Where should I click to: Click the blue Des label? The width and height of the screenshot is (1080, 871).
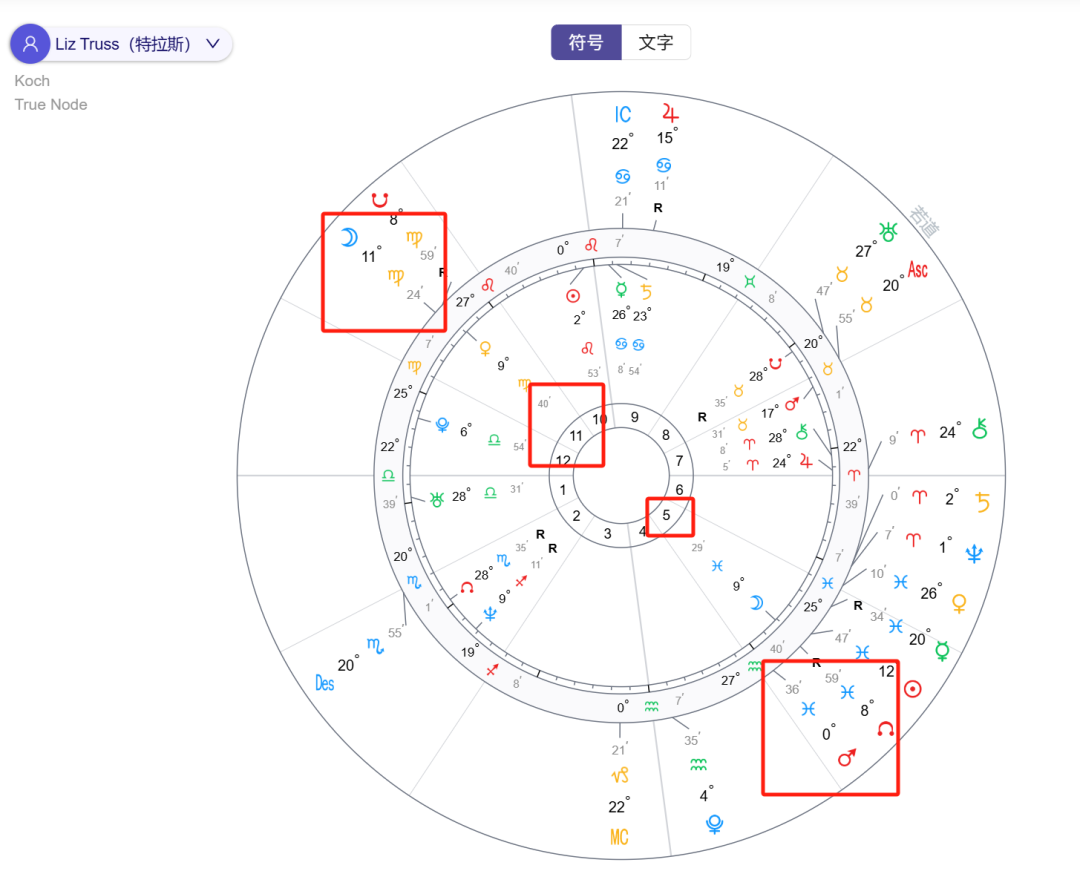coord(324,683)
